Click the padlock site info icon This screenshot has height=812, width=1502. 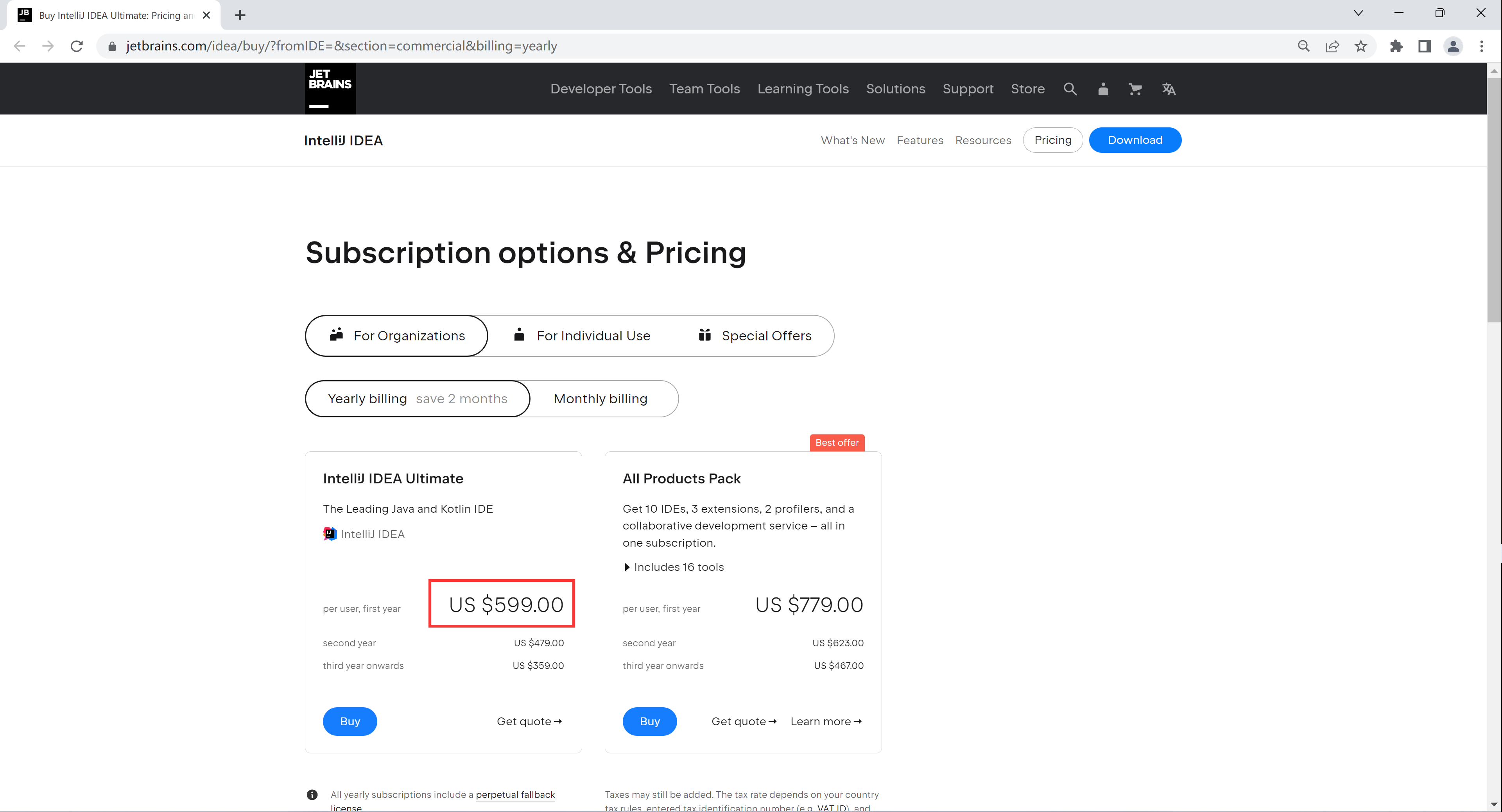pos(112,46)
